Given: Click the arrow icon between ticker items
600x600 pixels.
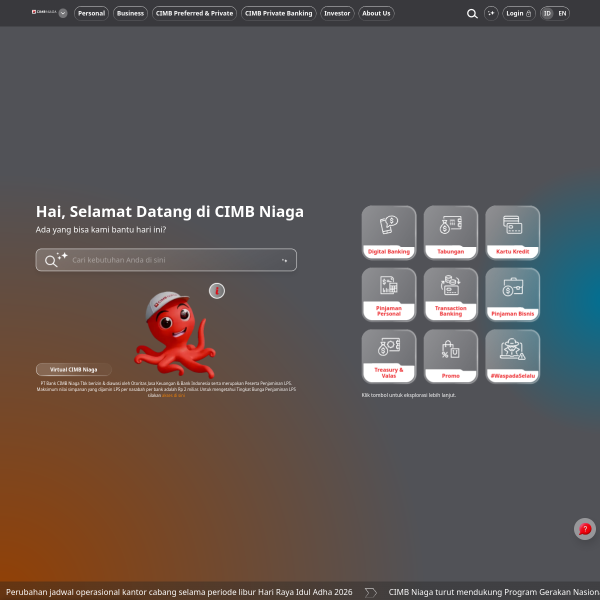Looking at the screenshot, I should tap(370, 593).
